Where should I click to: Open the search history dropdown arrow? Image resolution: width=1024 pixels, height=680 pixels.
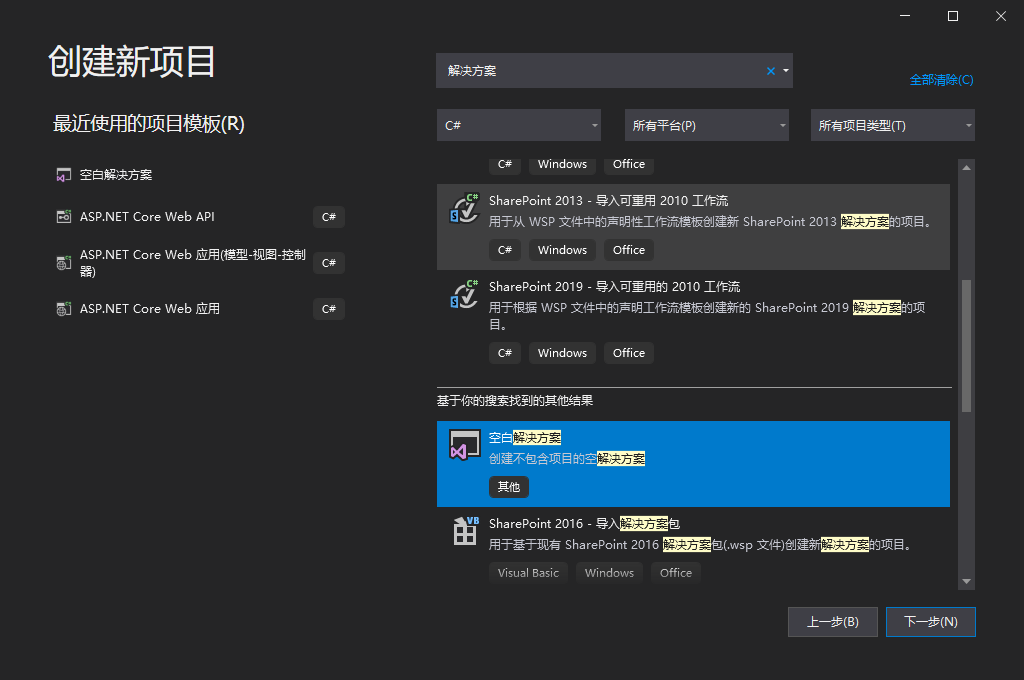tap(786, 70)
